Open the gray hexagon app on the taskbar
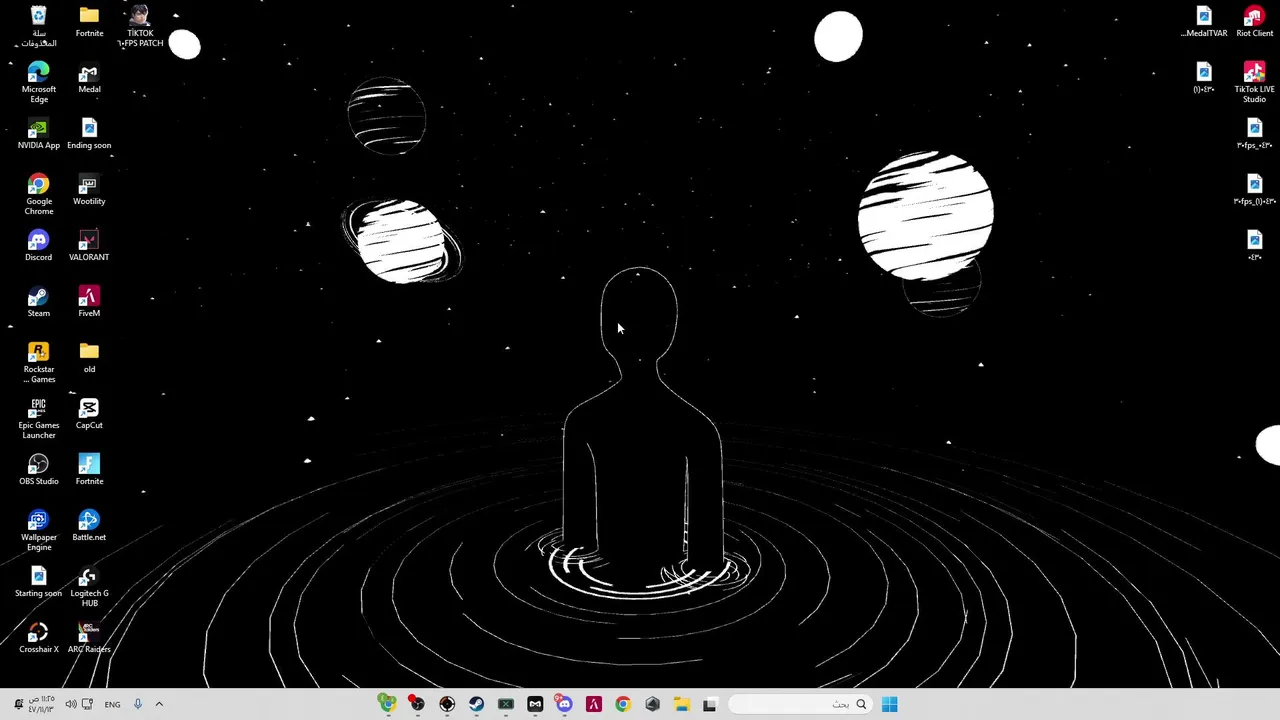1280x720 pixels. [x=652, y=704]
